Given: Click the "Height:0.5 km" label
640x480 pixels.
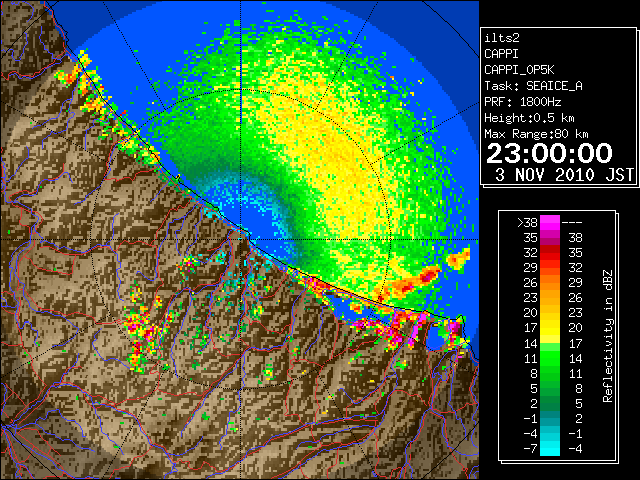Looking at the screenshot, I should tap(529, 118).
